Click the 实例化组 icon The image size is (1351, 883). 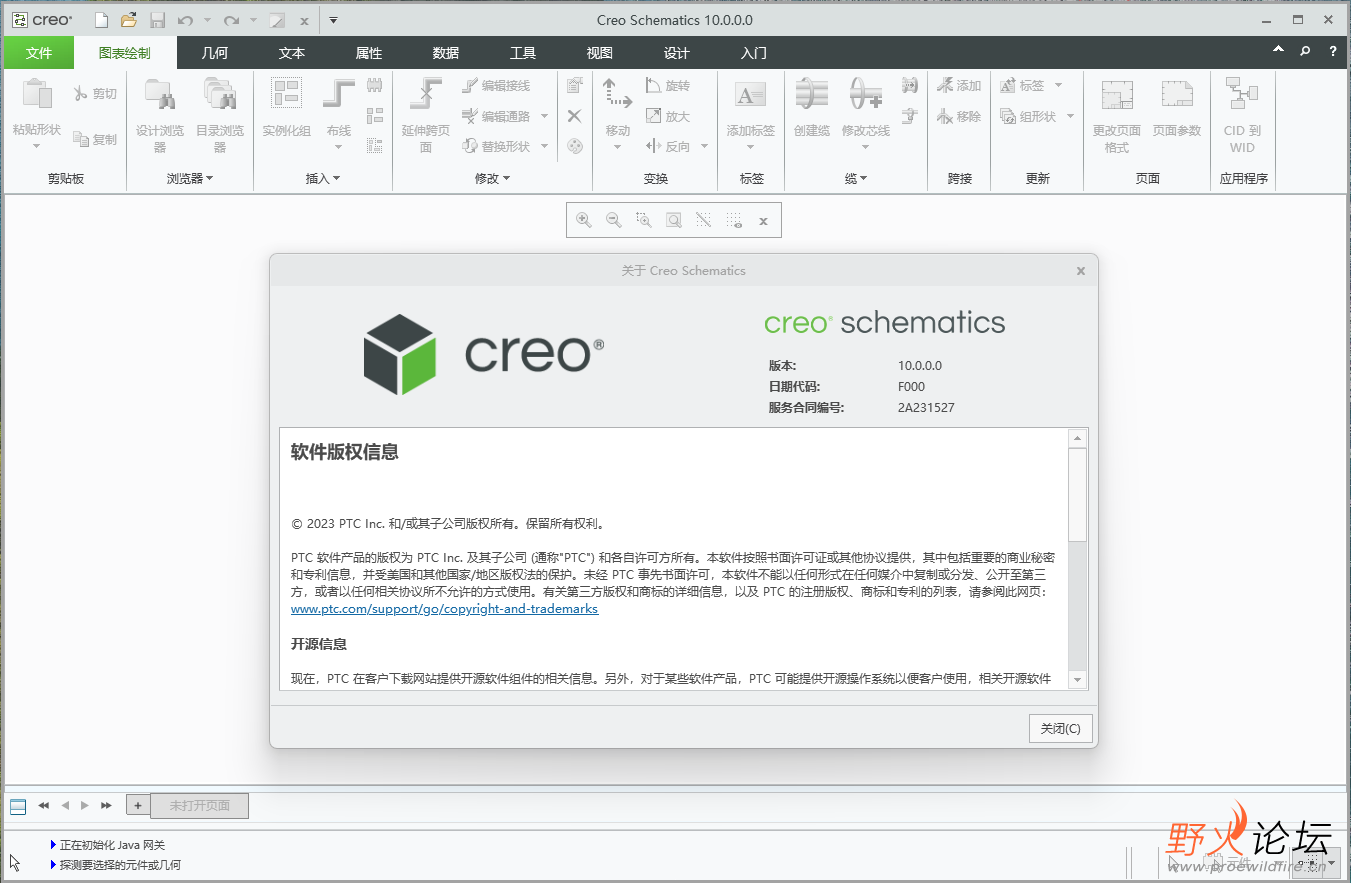click(x=287, y=94)
